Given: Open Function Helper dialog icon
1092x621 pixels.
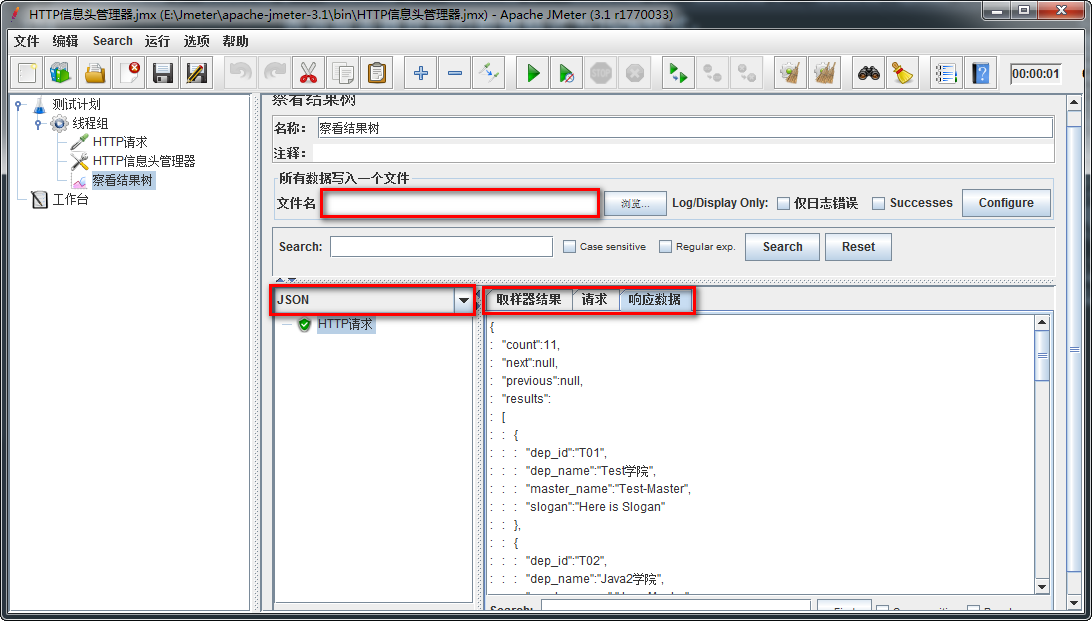Looking at the screenshot, I should [x=946, y=72].
